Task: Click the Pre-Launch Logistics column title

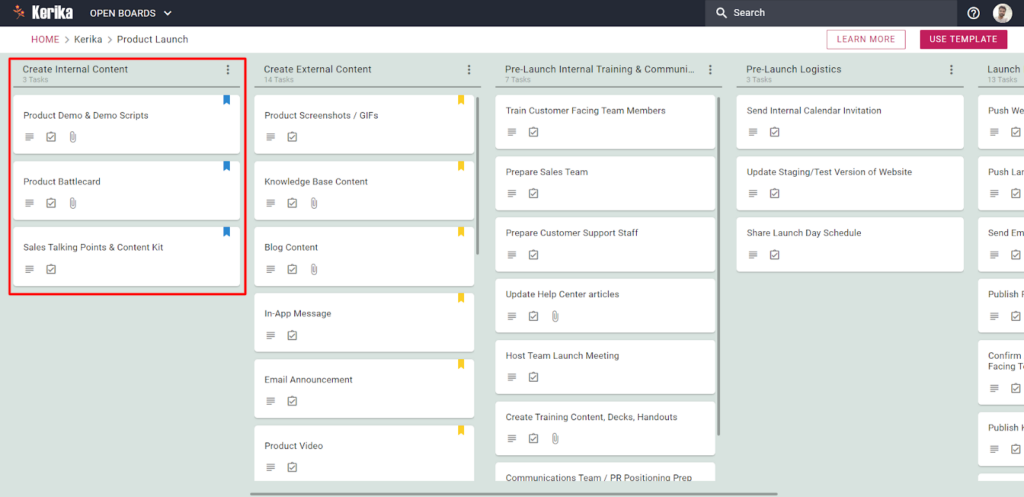Action: pos(793,69)
